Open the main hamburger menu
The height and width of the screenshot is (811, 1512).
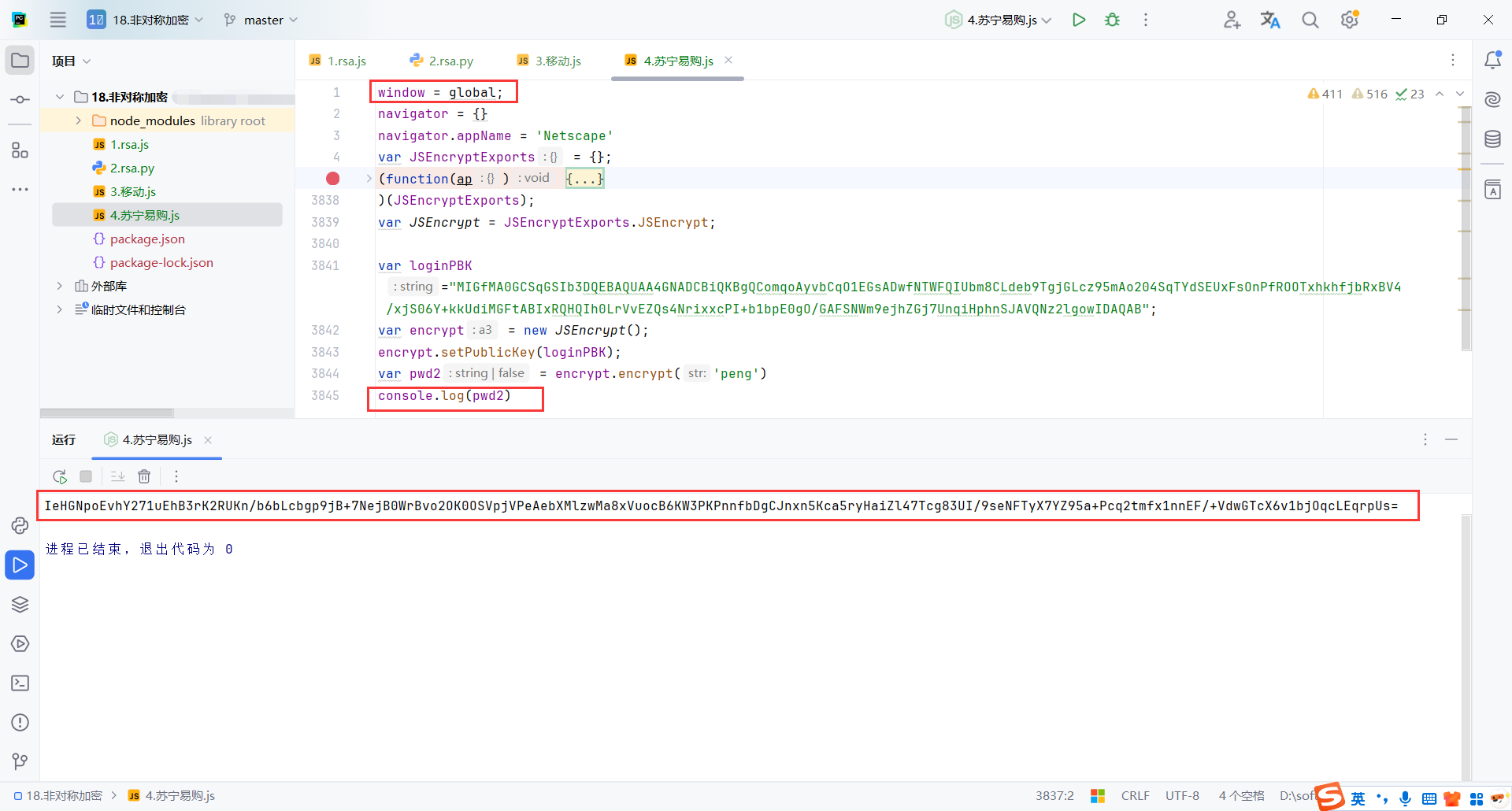(x=58, y=20)
